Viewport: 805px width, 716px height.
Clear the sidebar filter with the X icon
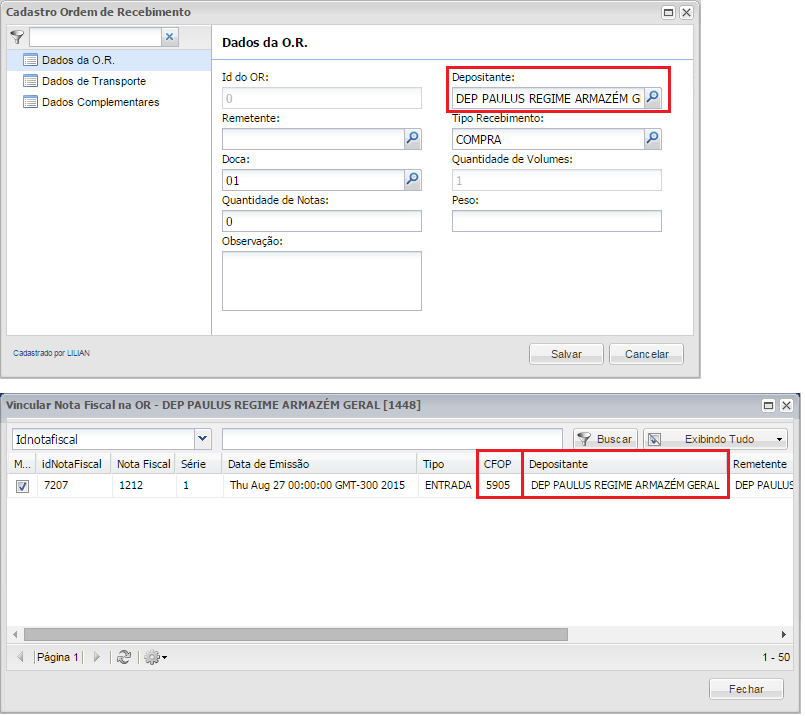169,36
